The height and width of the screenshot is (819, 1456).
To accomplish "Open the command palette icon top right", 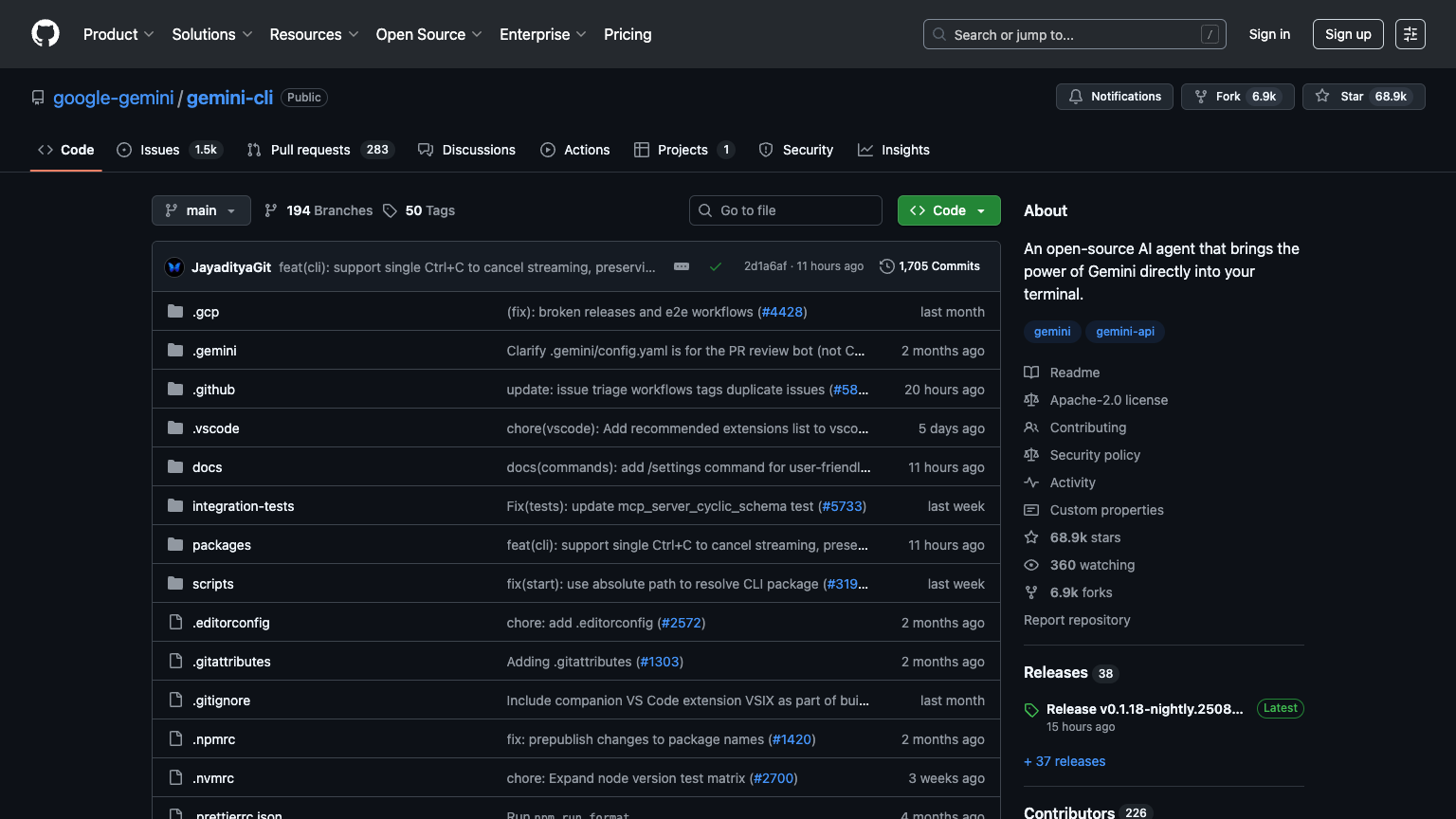I will point(1410,33).
